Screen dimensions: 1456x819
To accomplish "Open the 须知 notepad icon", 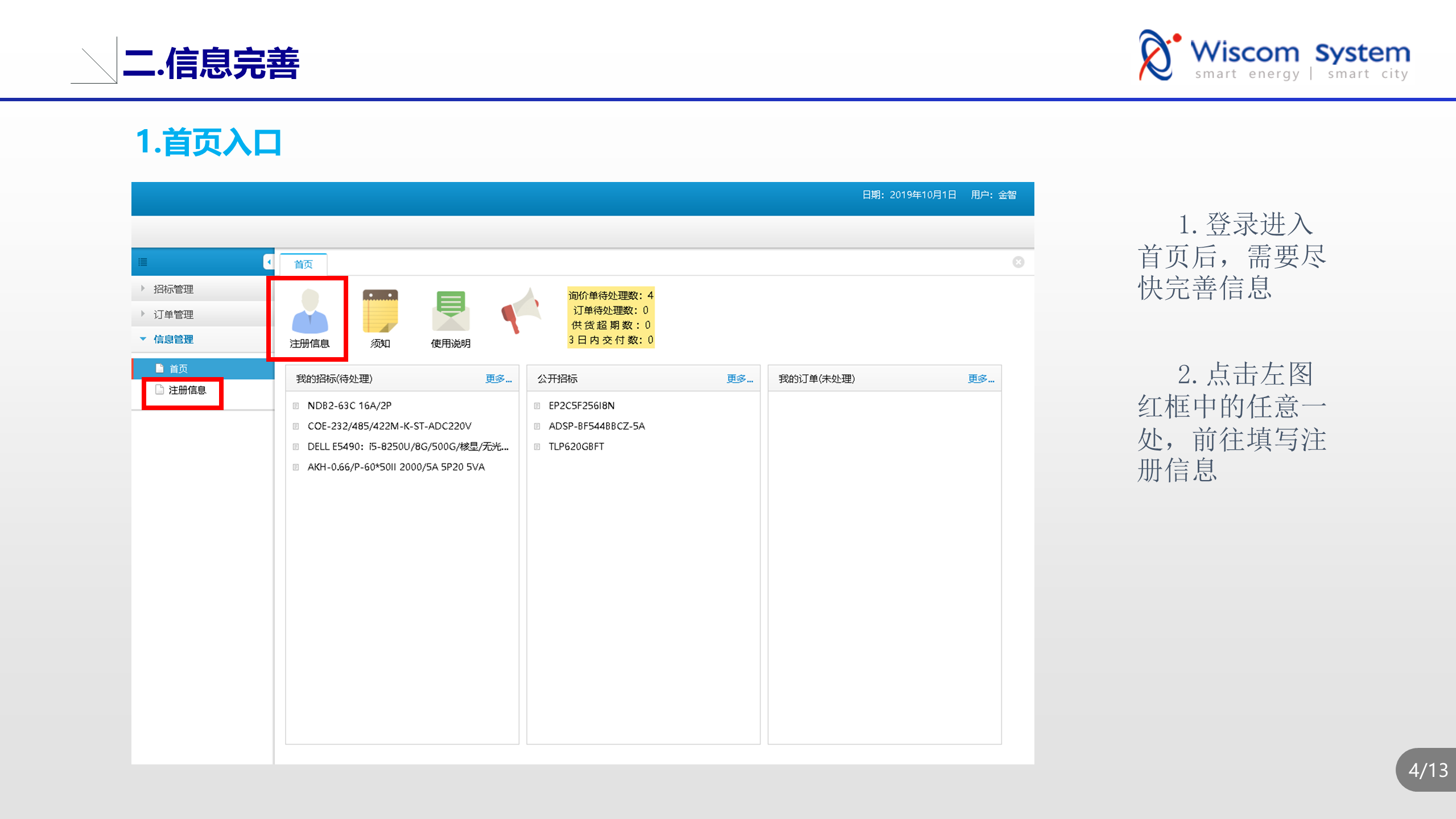I will click(x=380, y=311).
